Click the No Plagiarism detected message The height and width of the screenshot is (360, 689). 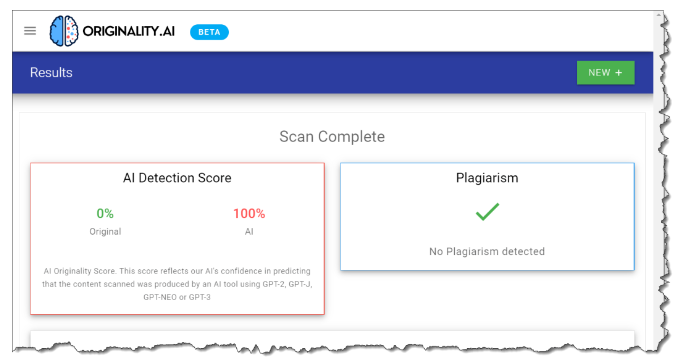[487, 251]
